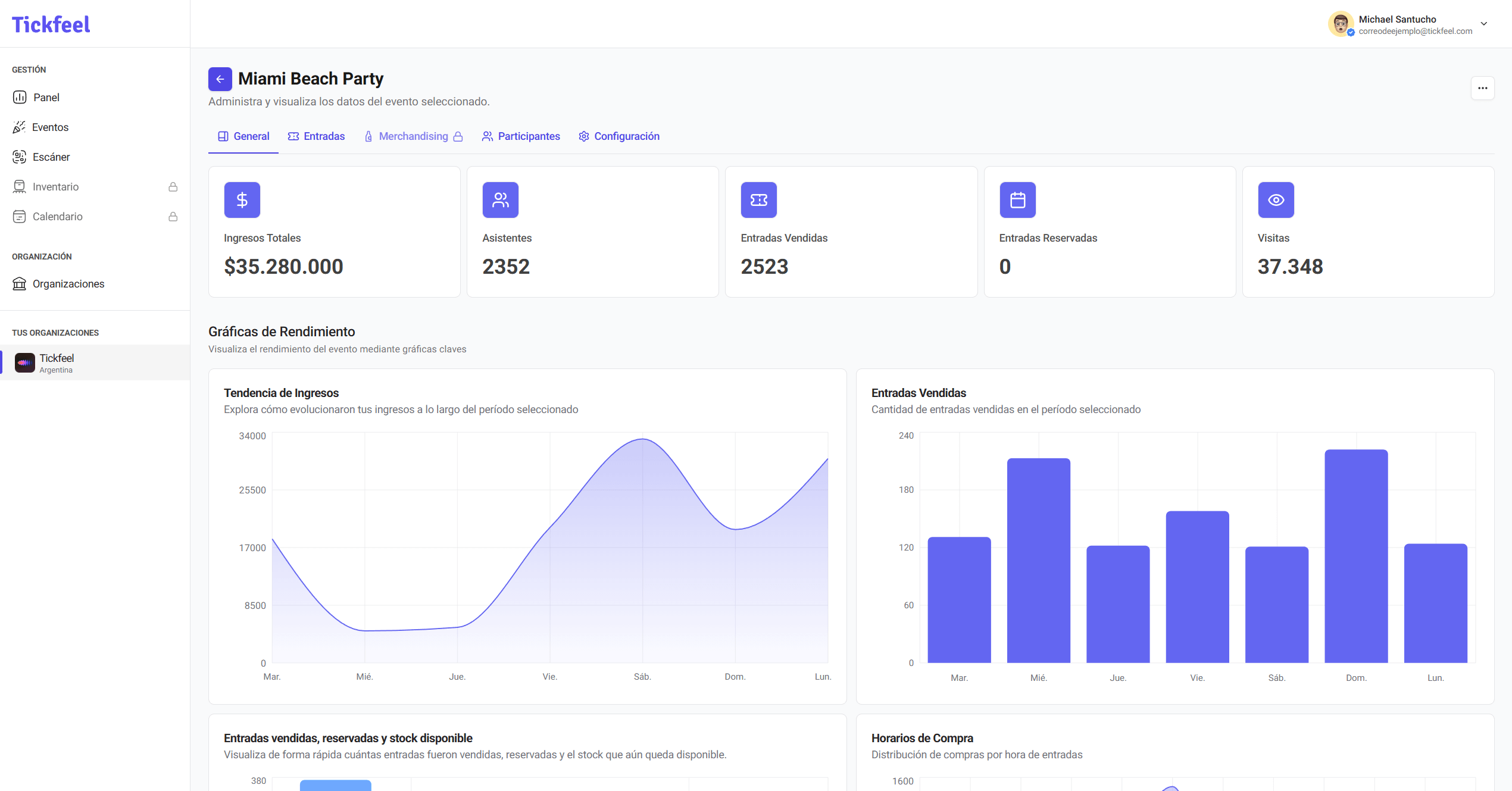Viewport: 1512px width, 791px height.
Task: Click the Asistentes people icon
Action: pos(500,200)
